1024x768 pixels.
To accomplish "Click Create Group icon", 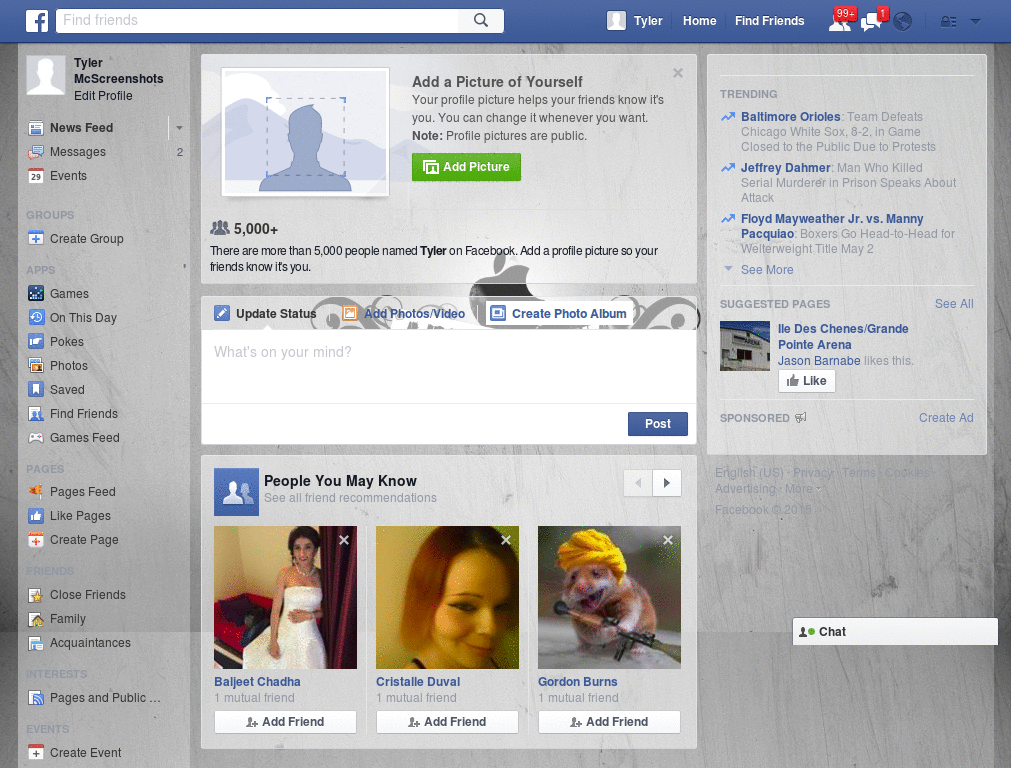I will point(36,238).
